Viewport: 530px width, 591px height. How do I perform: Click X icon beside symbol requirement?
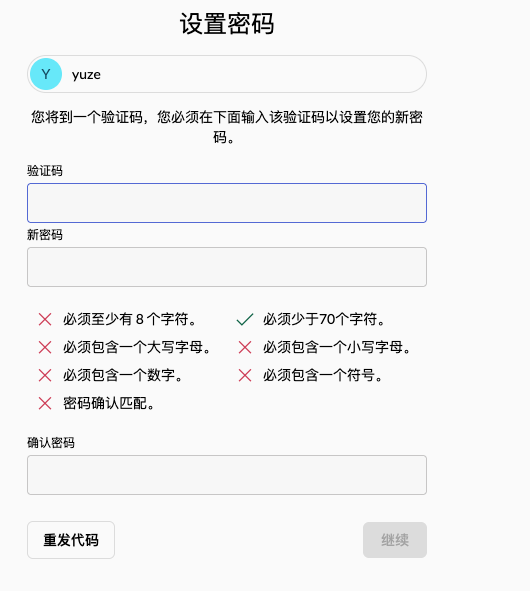[x=245, y=375]
